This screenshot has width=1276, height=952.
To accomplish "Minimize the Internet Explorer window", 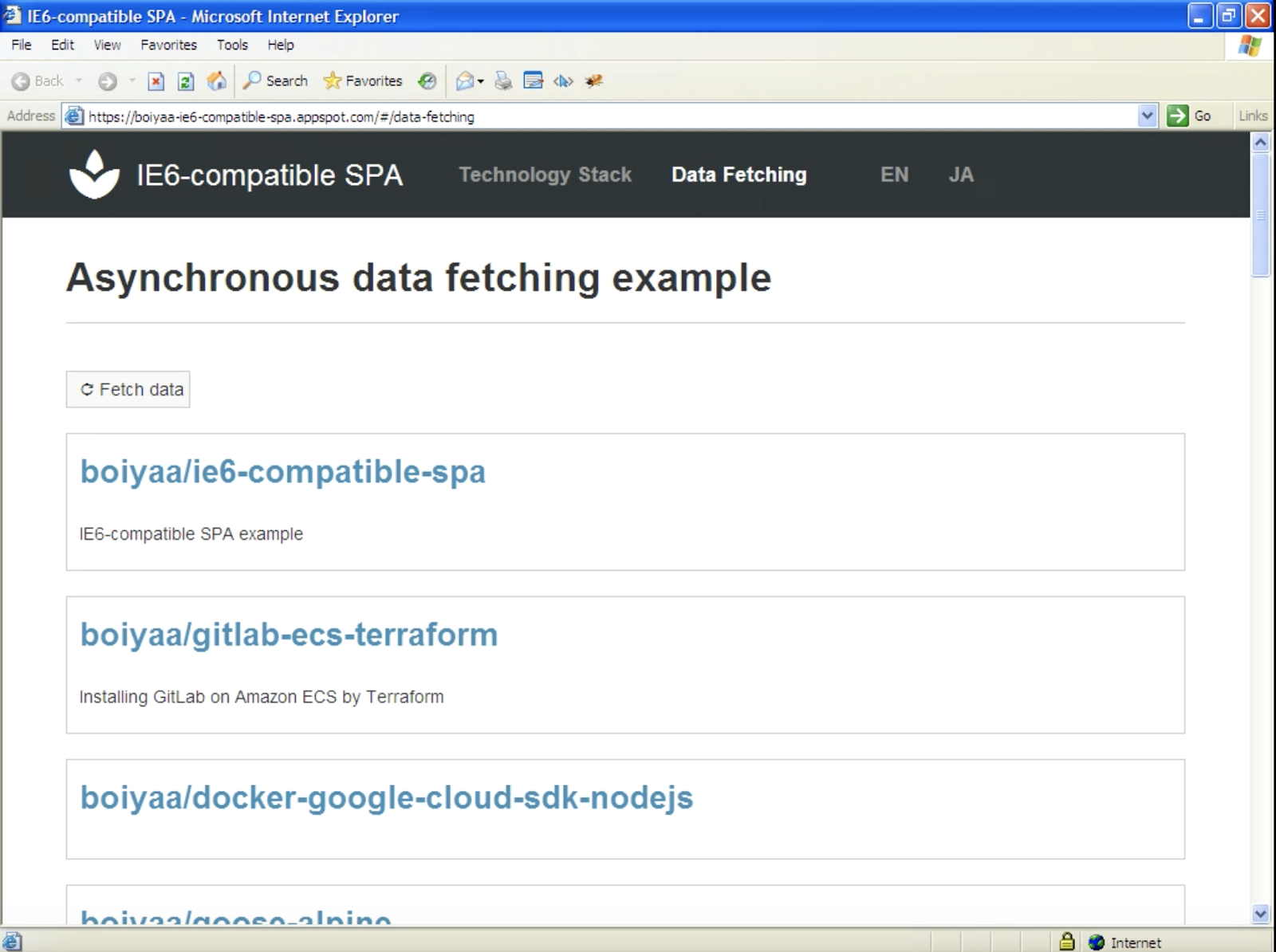I will click(x=1199, y=16).
